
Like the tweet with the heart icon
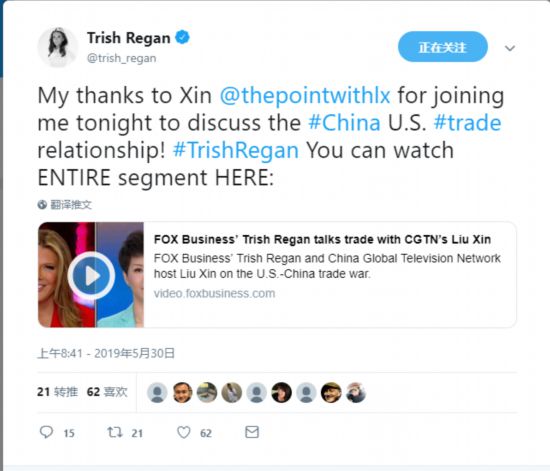pos(183,432)
